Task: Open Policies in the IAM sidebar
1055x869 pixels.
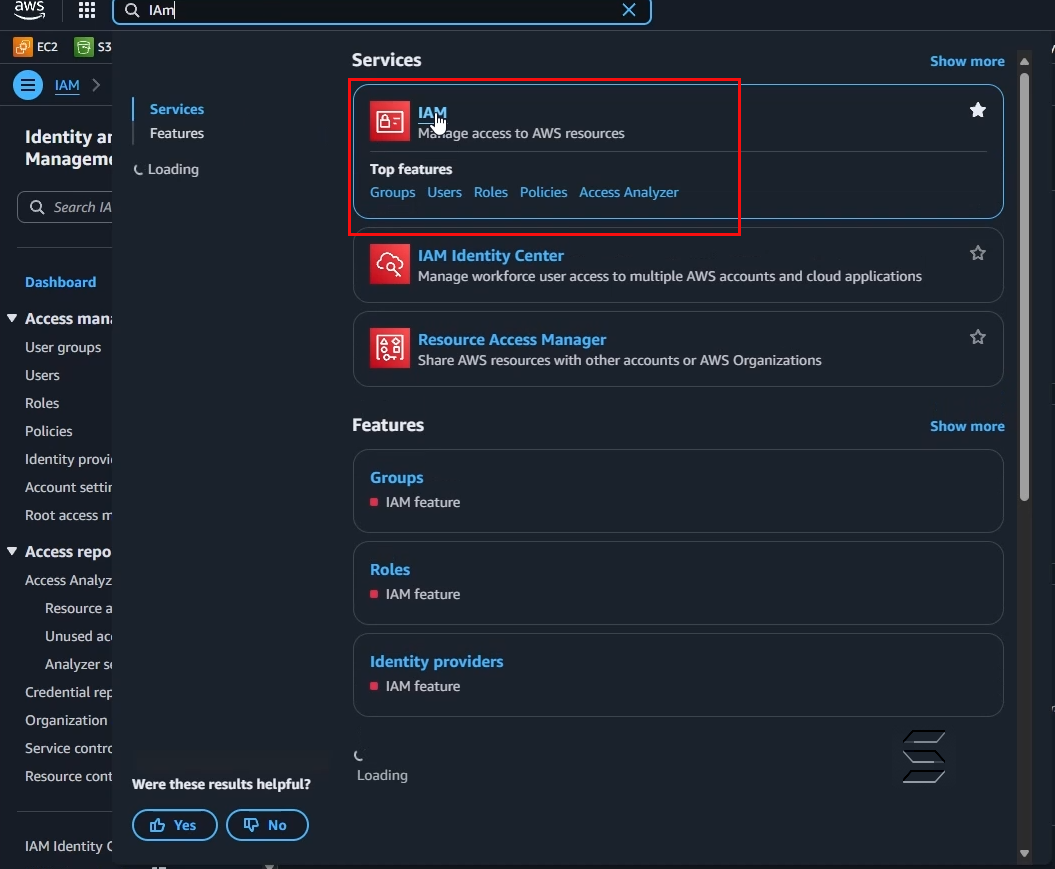Action: (x=48, y=431)
